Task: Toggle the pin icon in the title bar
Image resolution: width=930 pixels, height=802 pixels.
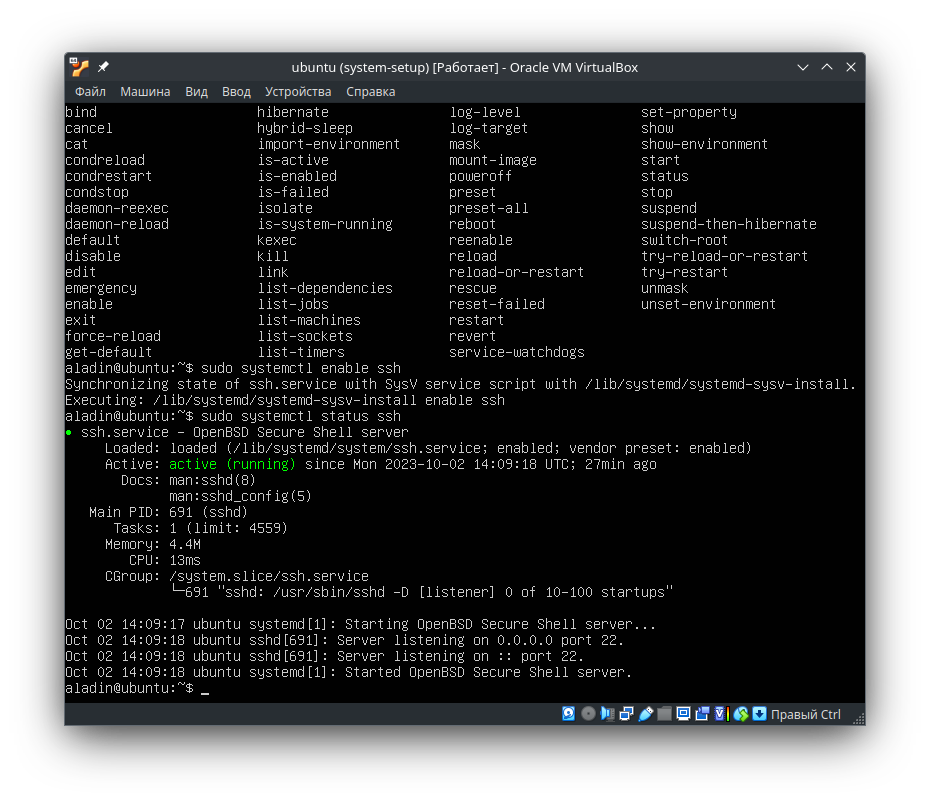Action: click(x=101, y=66)
